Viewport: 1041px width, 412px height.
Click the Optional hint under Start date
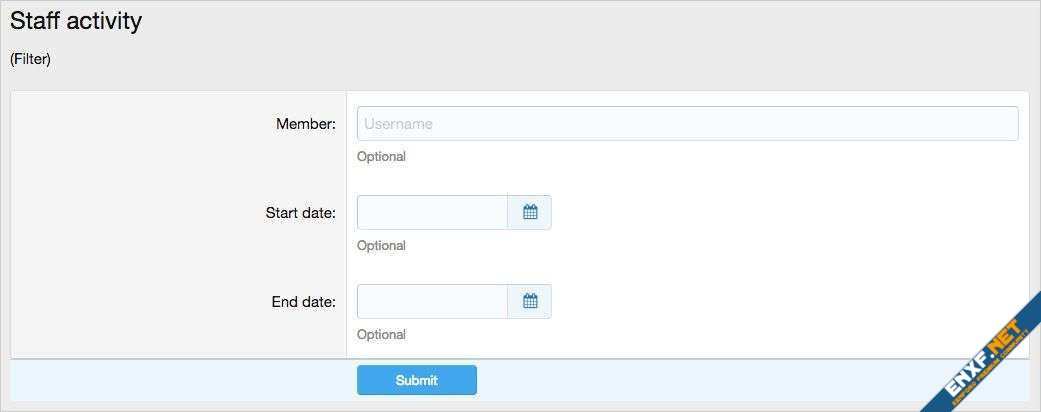tap(381, 245)
